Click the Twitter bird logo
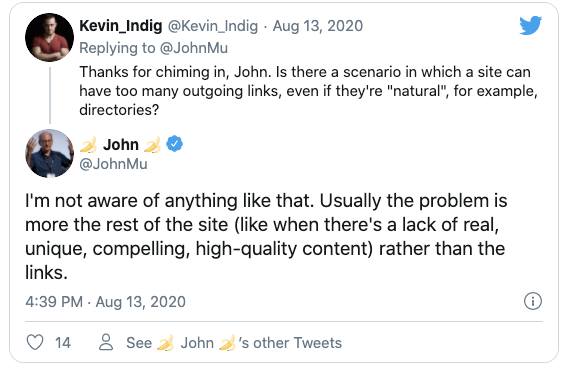Viewport: 569px width, 367px height. click(530, 25)
